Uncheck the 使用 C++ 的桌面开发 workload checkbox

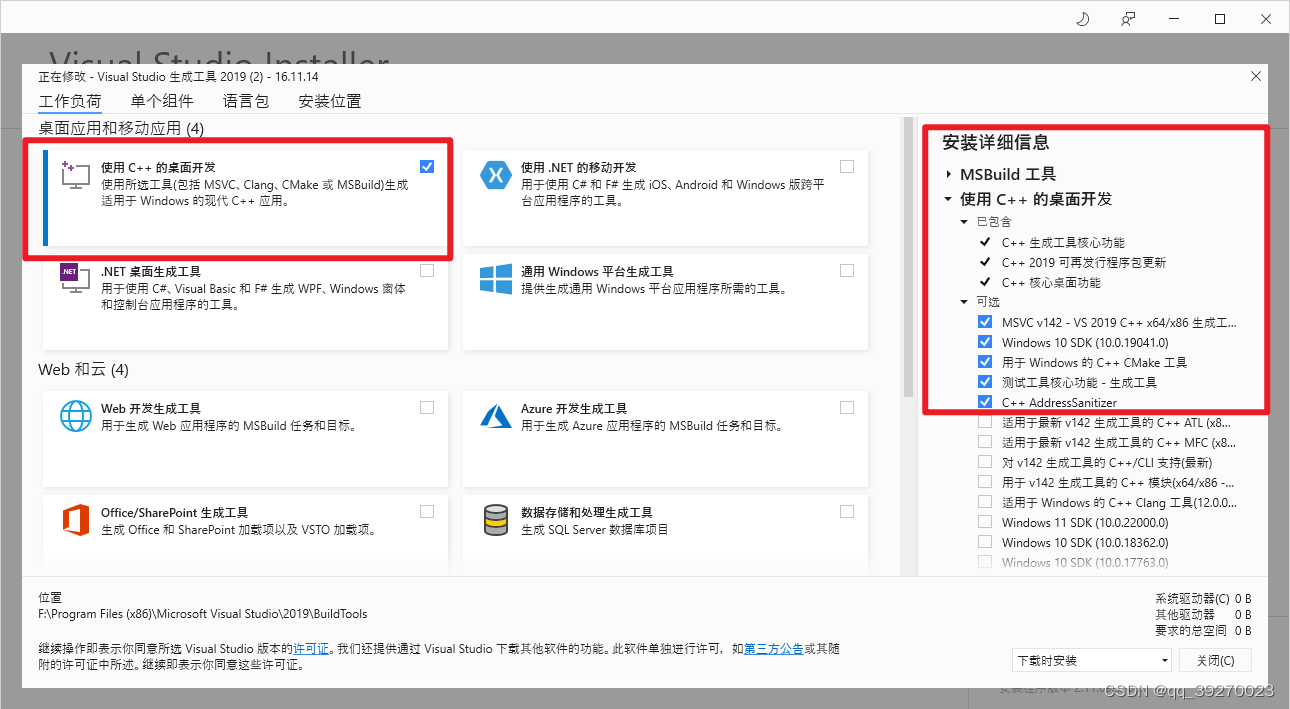427,166
